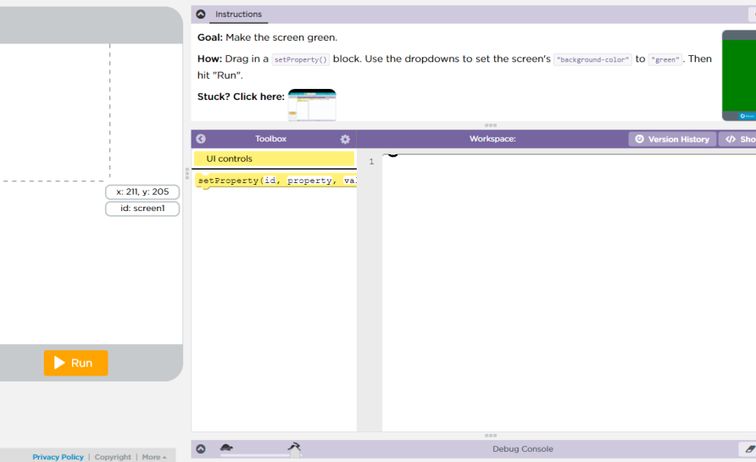
Task: Open Version History
Action: coord(672,139)
